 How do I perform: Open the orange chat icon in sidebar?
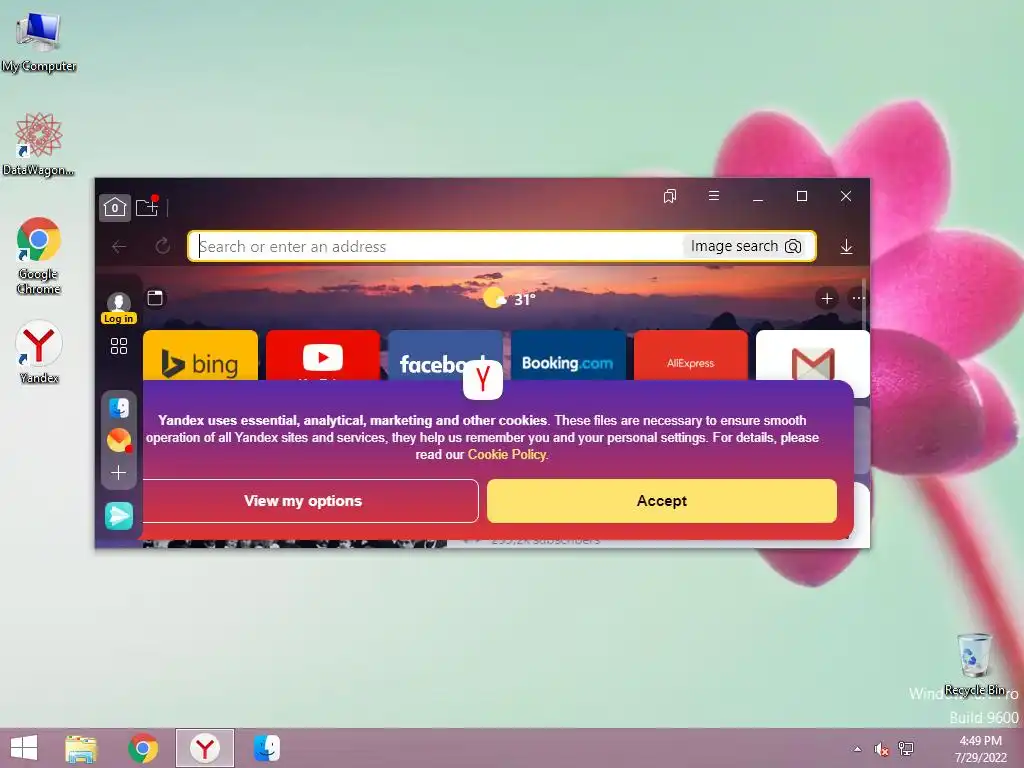(119, 440)
